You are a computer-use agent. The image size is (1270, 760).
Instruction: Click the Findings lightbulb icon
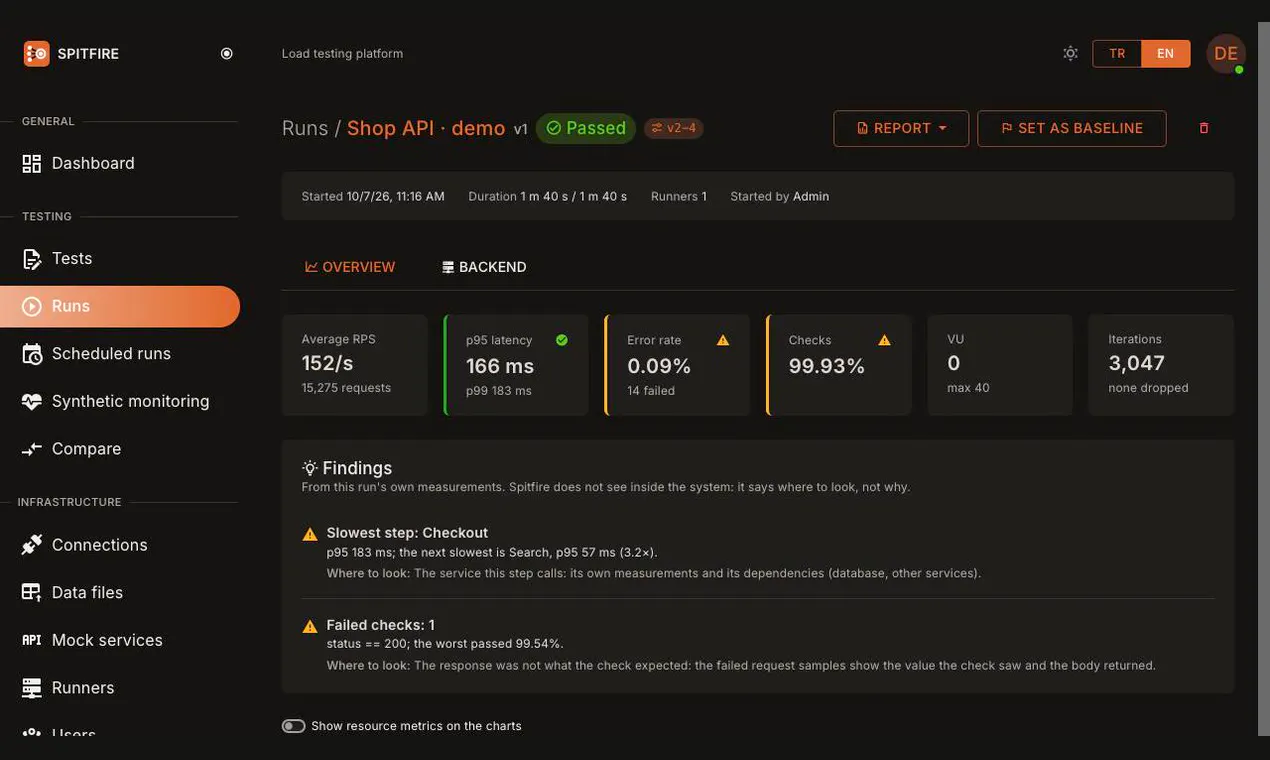tap(310, 468)
